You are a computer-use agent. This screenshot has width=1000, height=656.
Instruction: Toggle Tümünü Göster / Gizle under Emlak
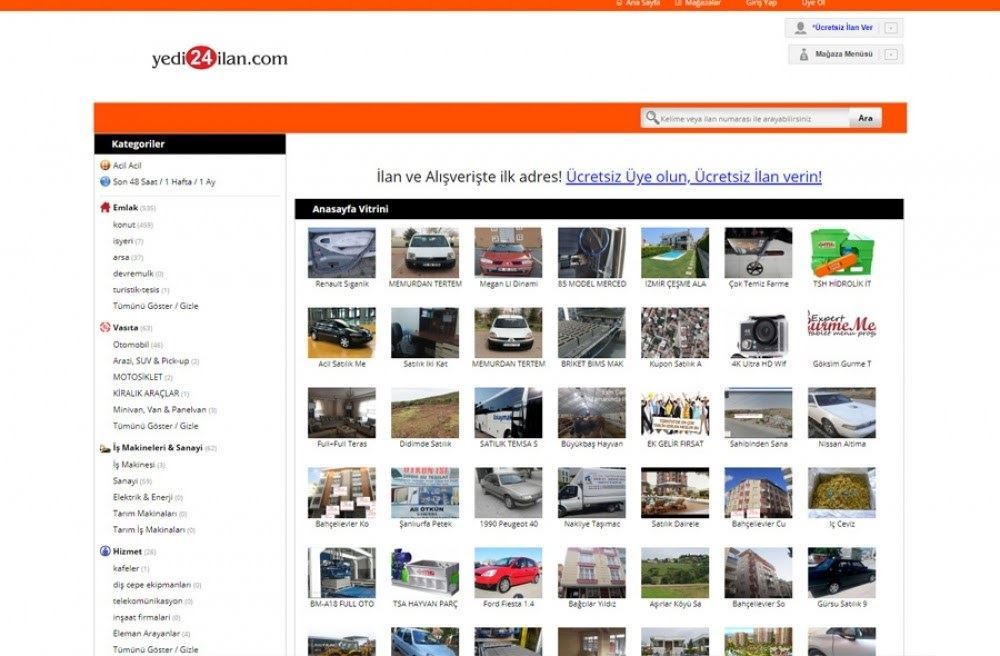coord(156,306)
